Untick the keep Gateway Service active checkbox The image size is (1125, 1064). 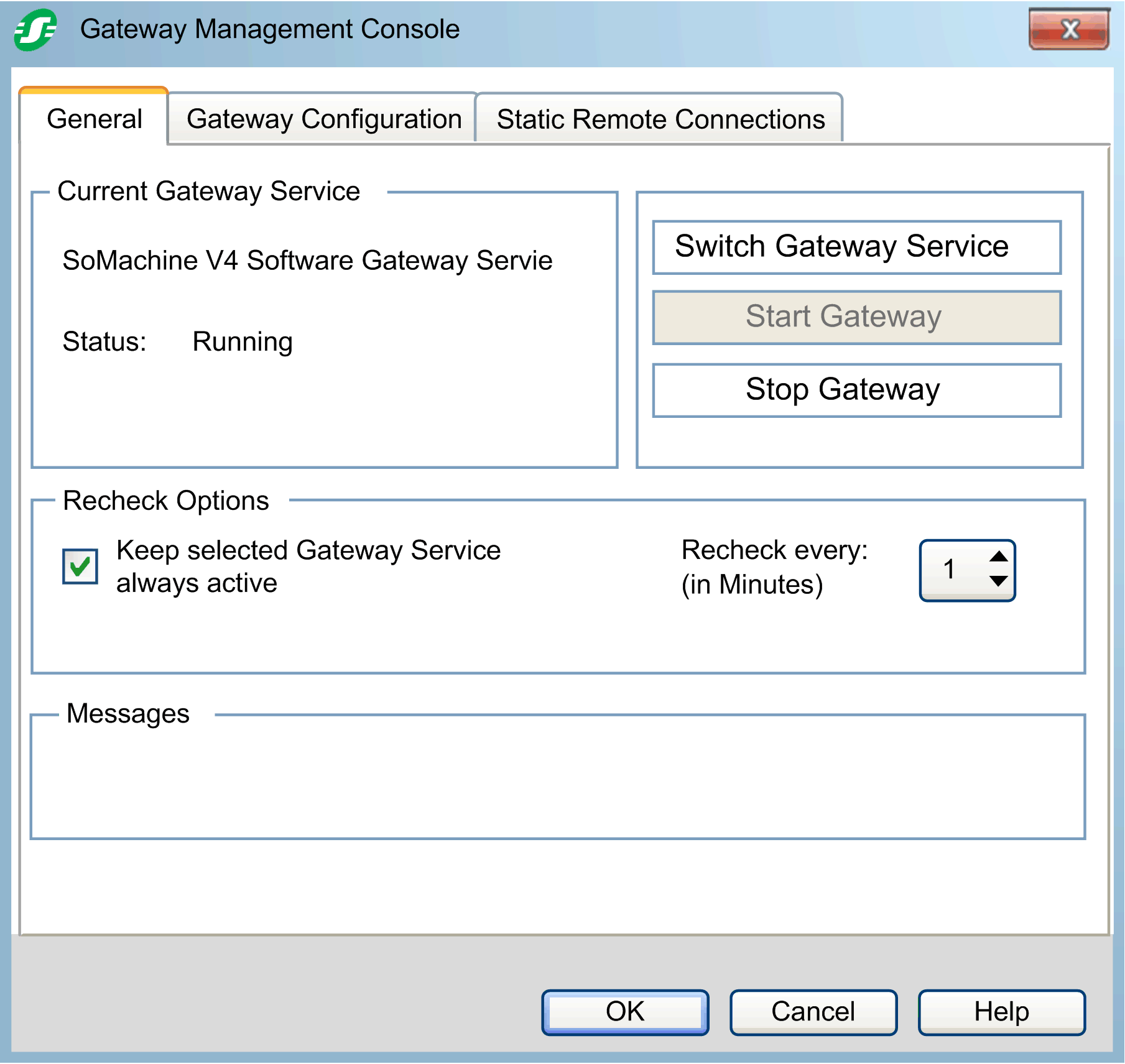(x=80, y=567)
